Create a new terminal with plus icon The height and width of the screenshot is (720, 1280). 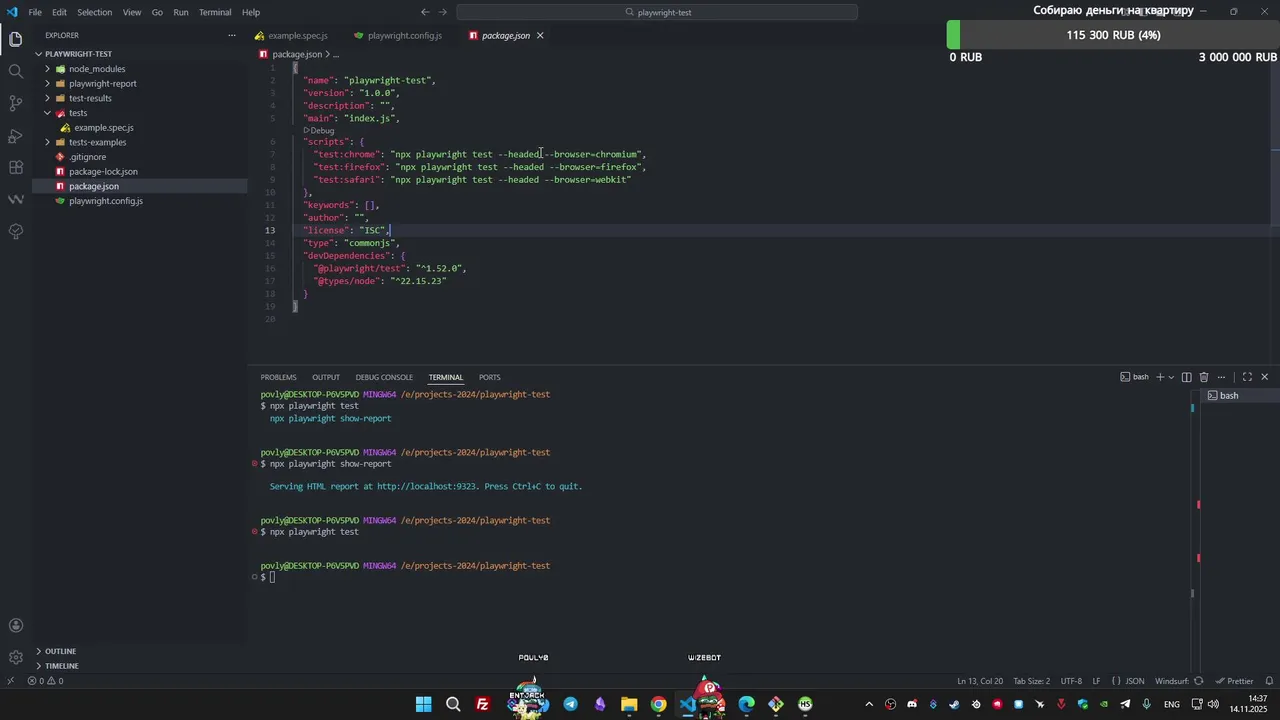pyautogui.click(x=1160, y=377)
